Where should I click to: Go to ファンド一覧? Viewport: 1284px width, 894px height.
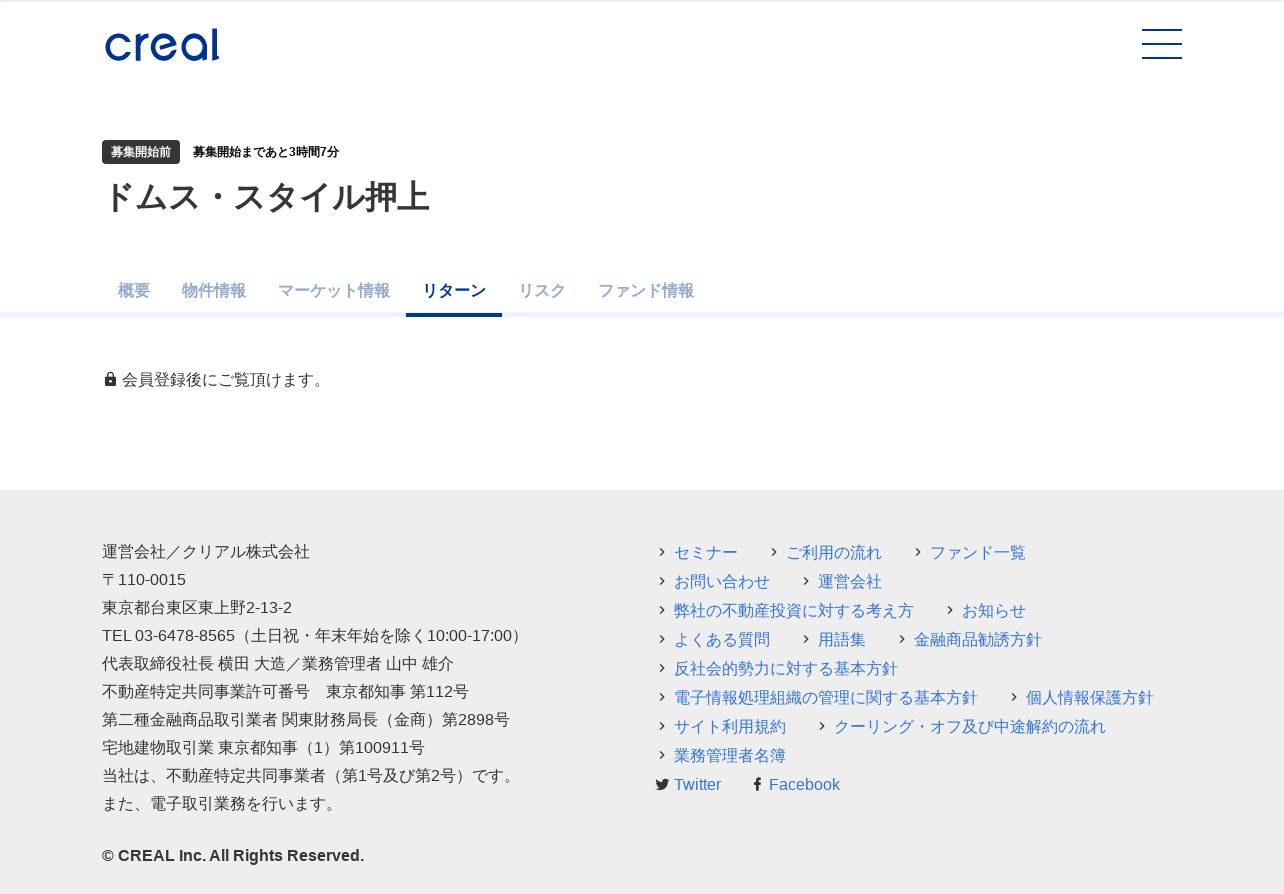[978, 553]
